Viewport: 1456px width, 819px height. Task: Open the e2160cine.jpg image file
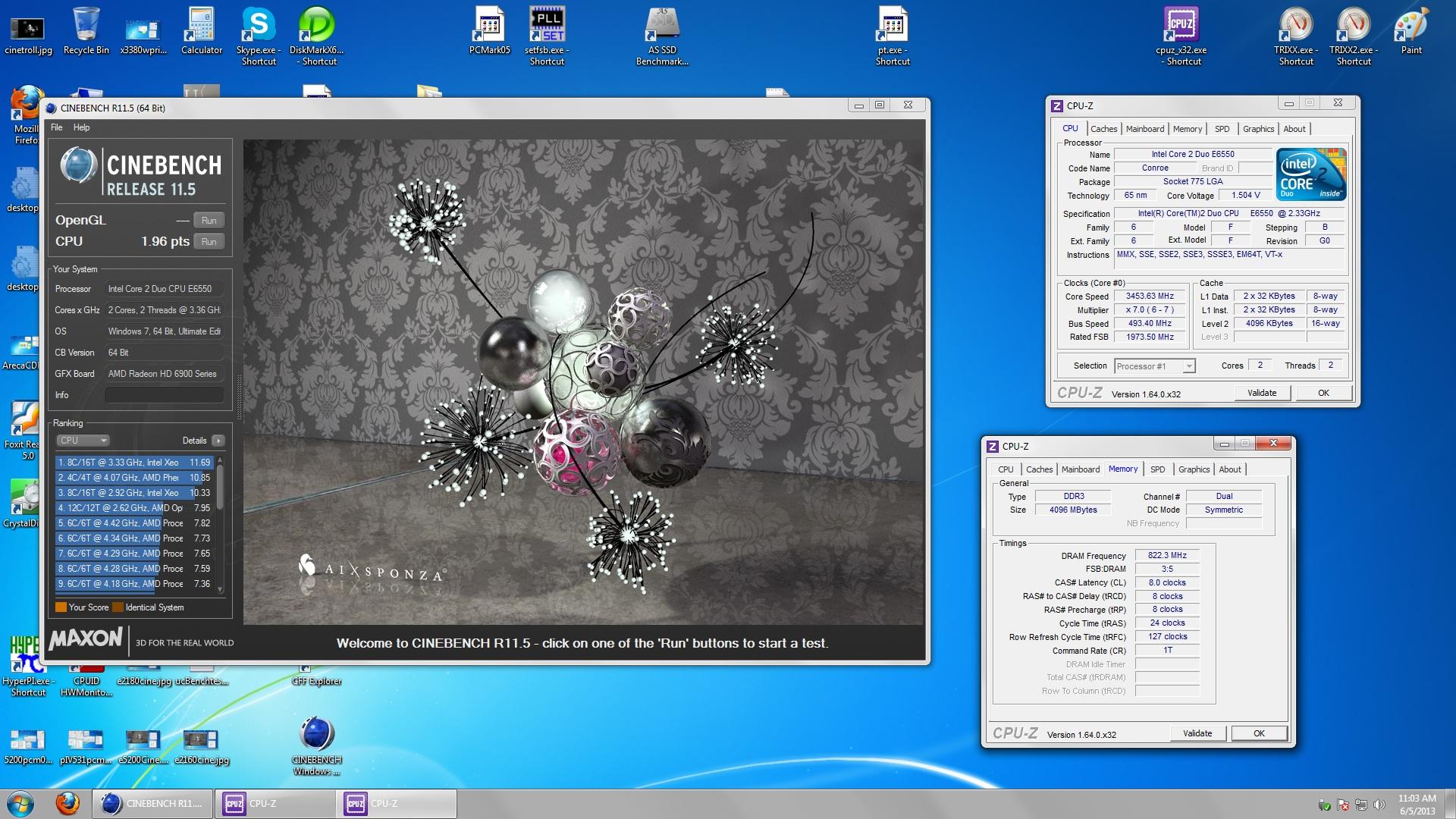click(x=201, y=746)
